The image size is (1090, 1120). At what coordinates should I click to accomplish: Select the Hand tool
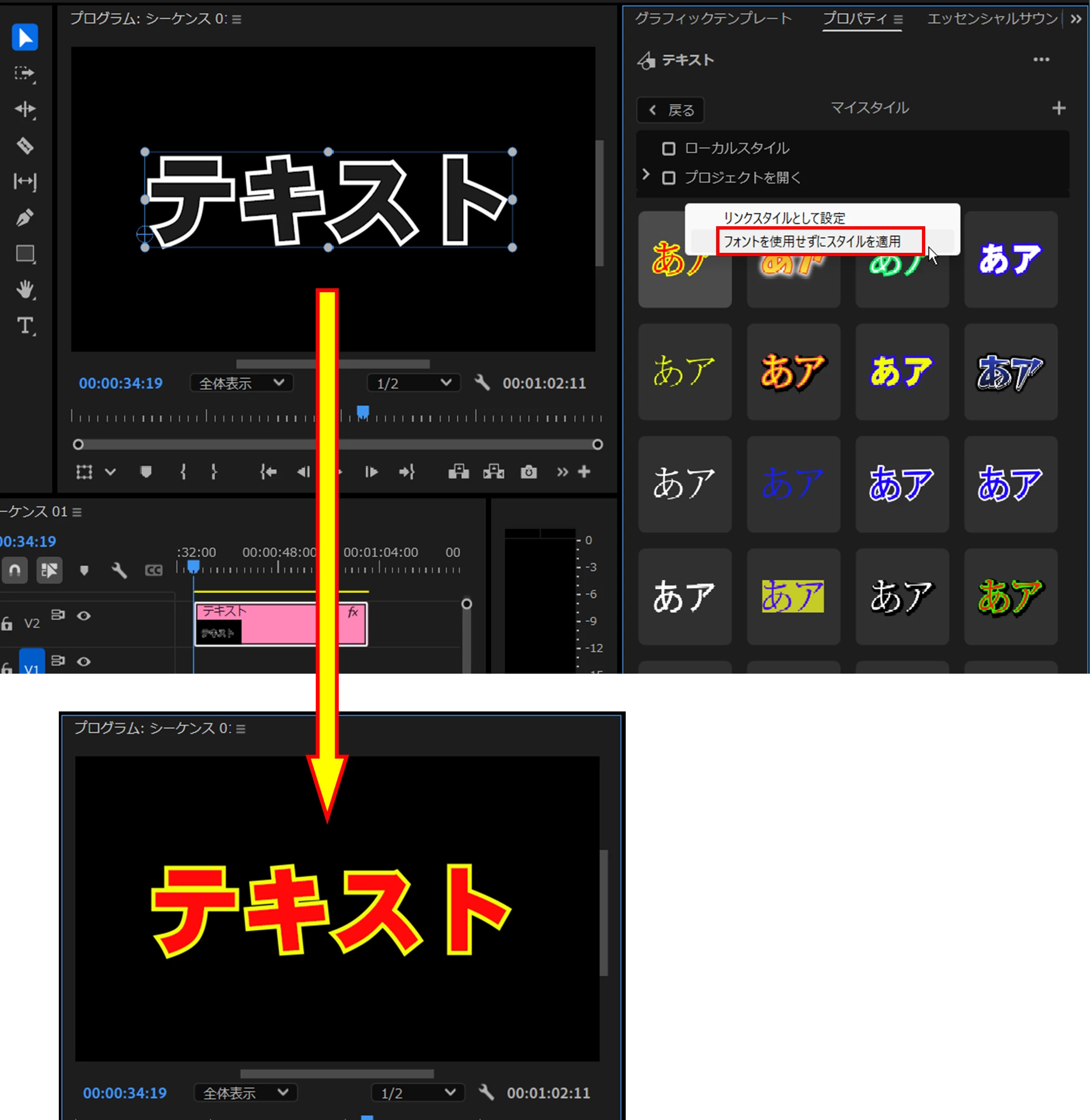24,289
